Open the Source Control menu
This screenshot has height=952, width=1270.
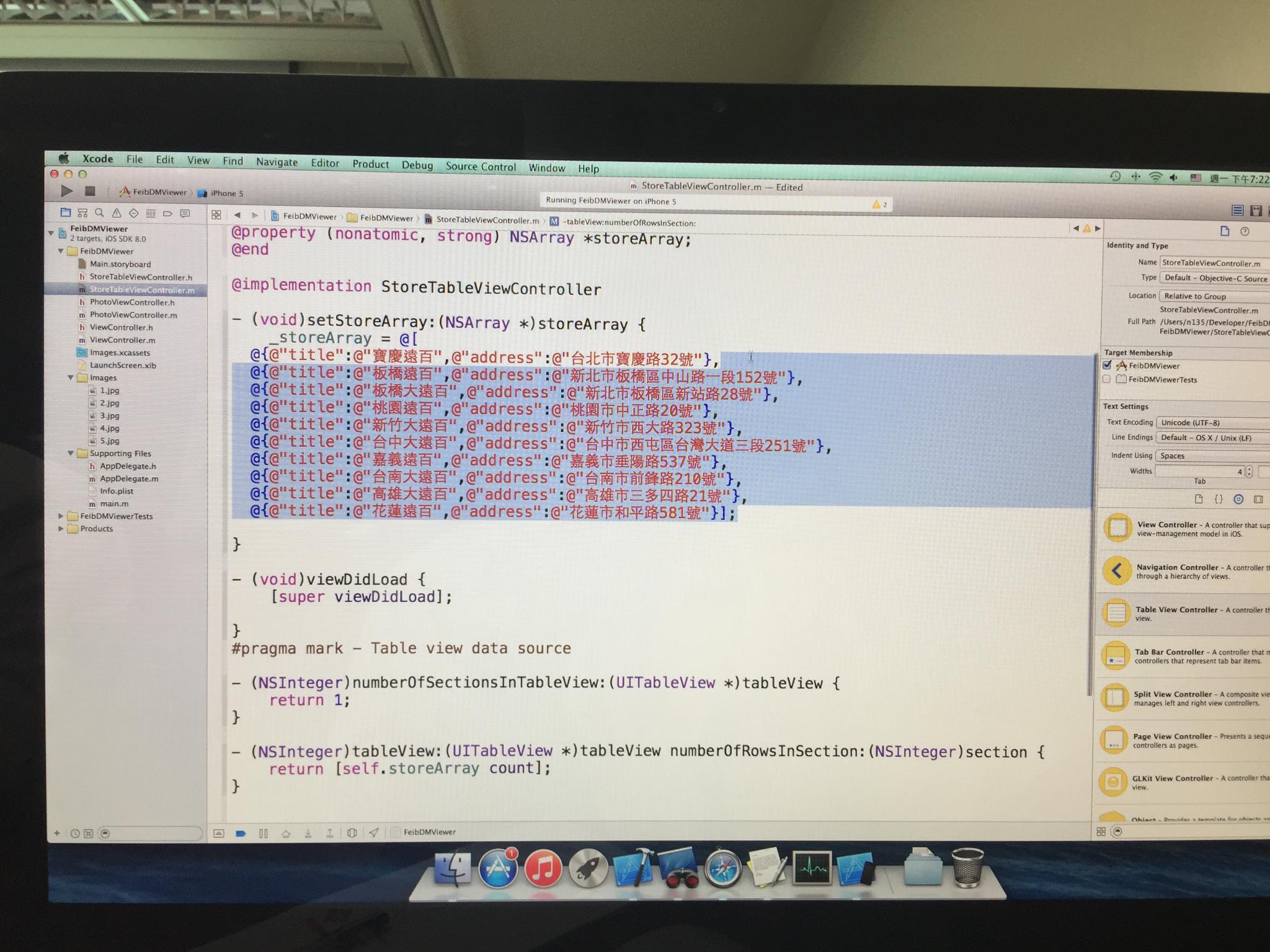[481, 167]
